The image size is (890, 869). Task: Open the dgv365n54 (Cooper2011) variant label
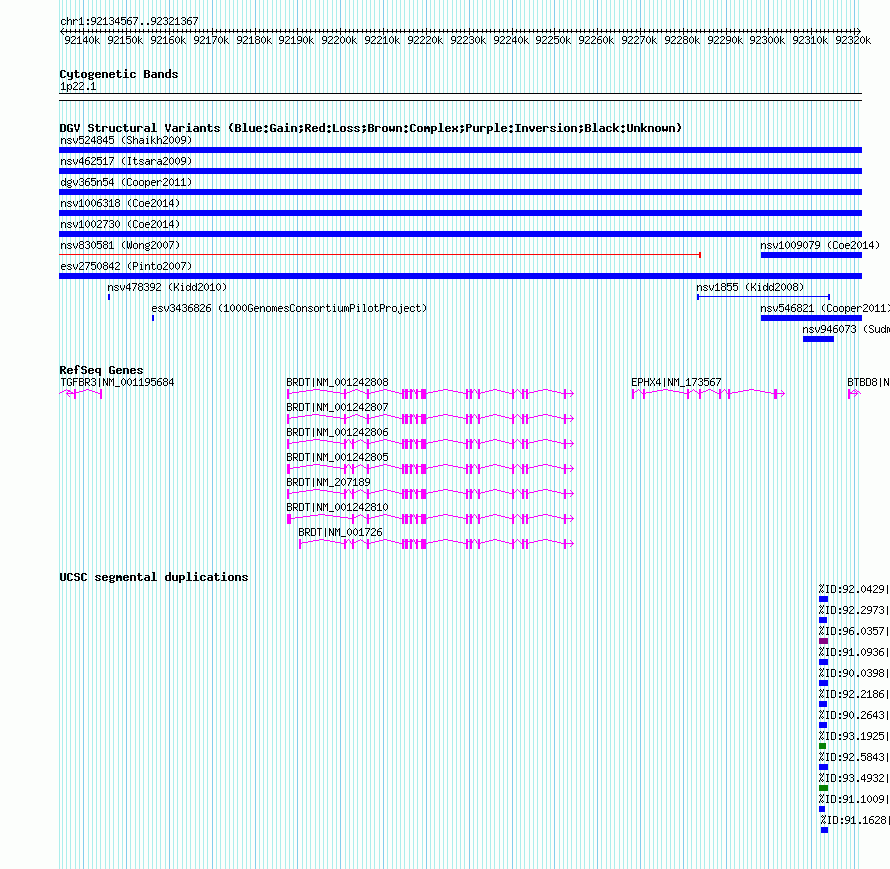[x=126, y=182]
